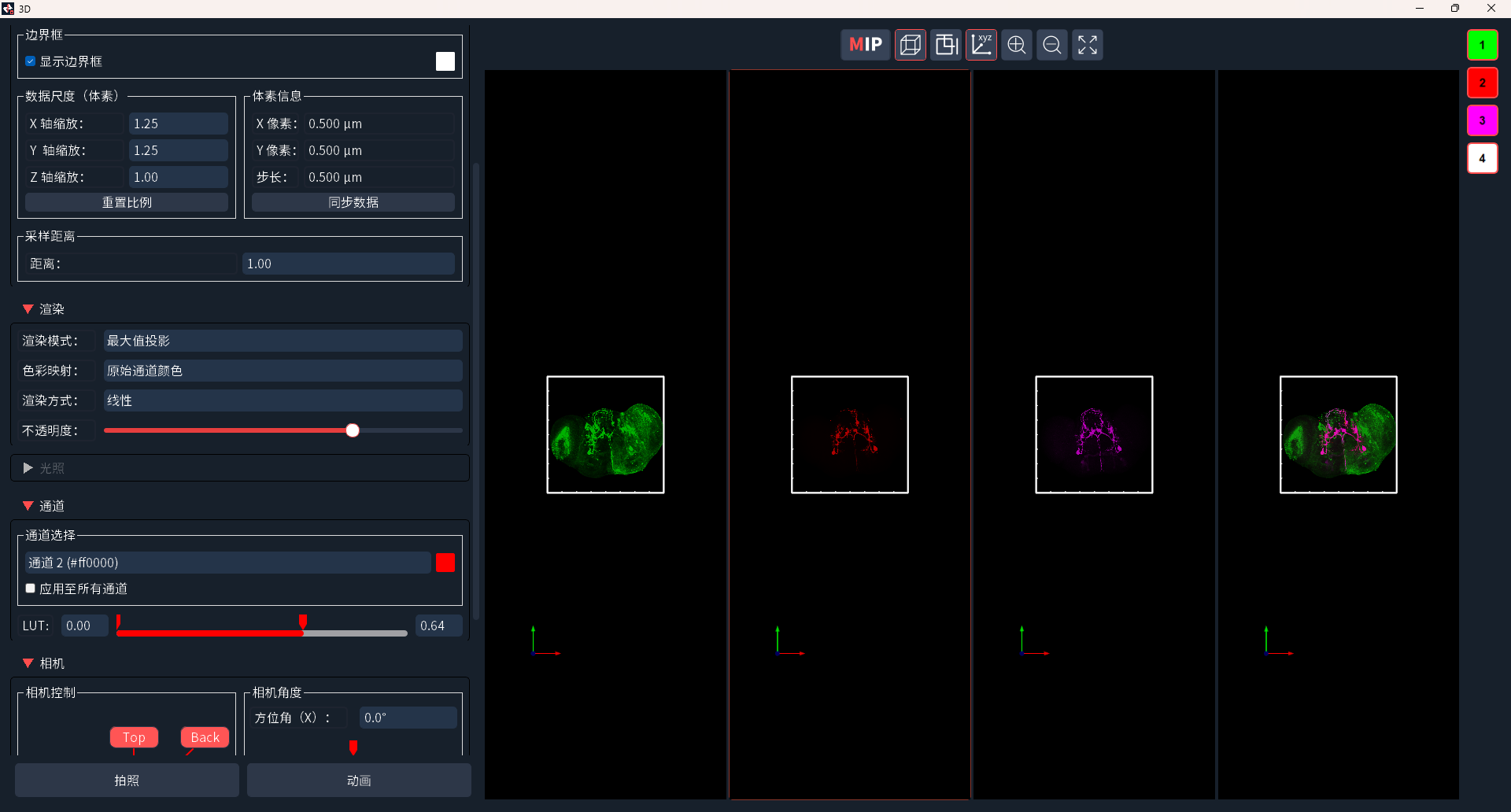Open the 通道选择 dropdown showing 通道 2
1511x812 pixels.
228,563
